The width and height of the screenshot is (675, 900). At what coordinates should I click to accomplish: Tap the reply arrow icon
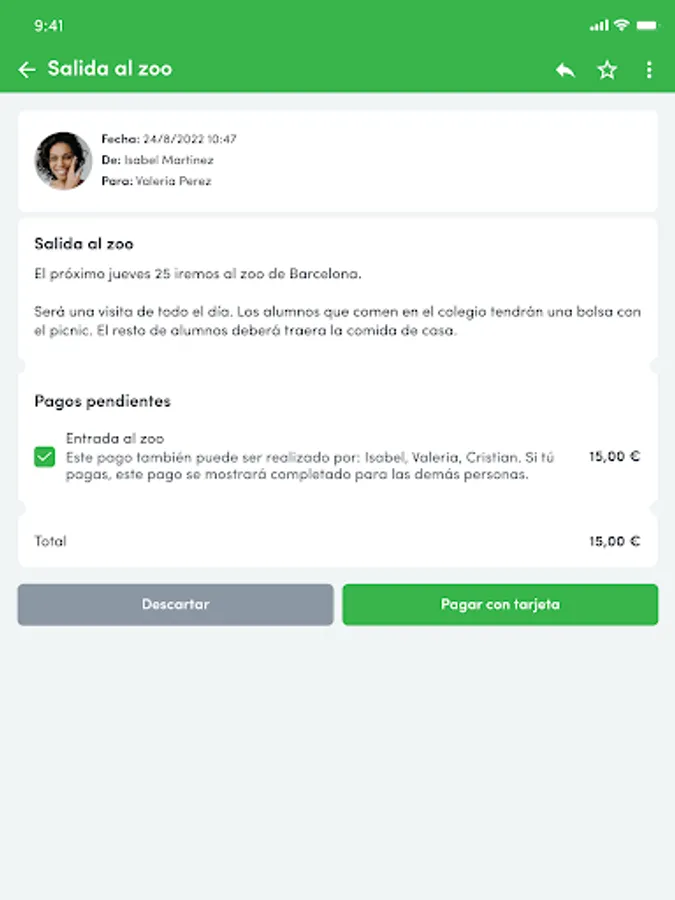[565, 70]
